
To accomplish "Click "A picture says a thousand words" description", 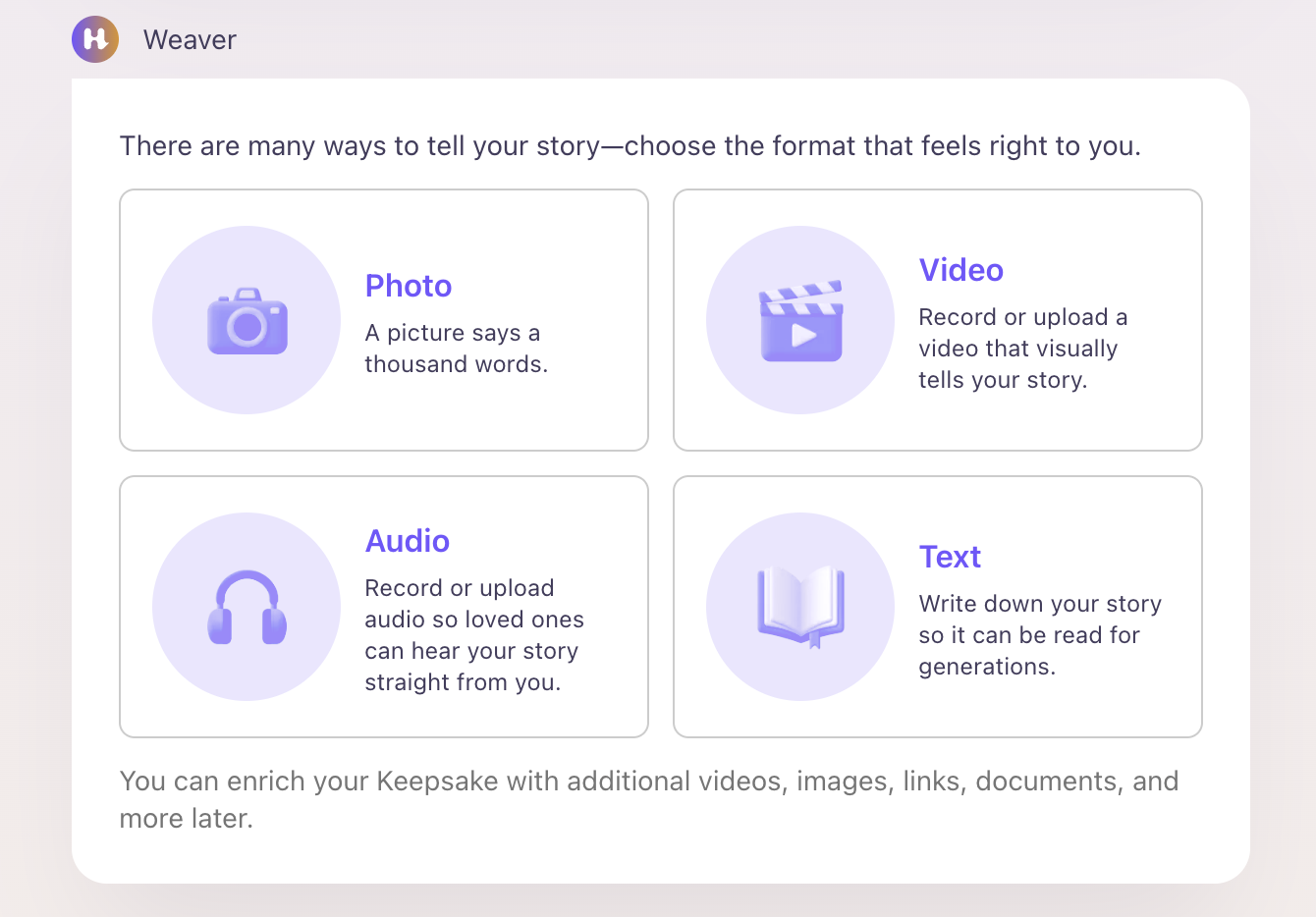I will click(456, 349).
